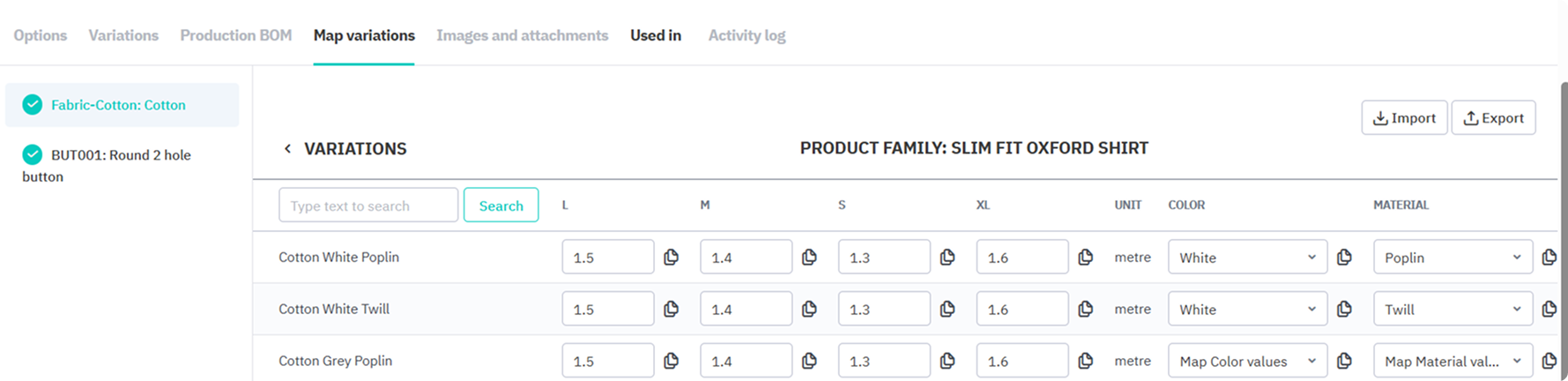
Task: Click the Search button
Action: 501,205
